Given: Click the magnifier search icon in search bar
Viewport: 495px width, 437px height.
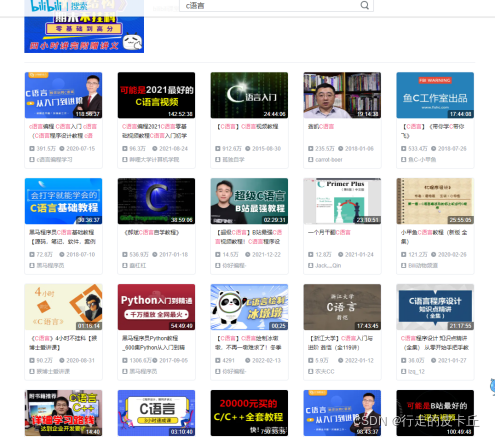Looking at the screenshot, I should 365,5.
